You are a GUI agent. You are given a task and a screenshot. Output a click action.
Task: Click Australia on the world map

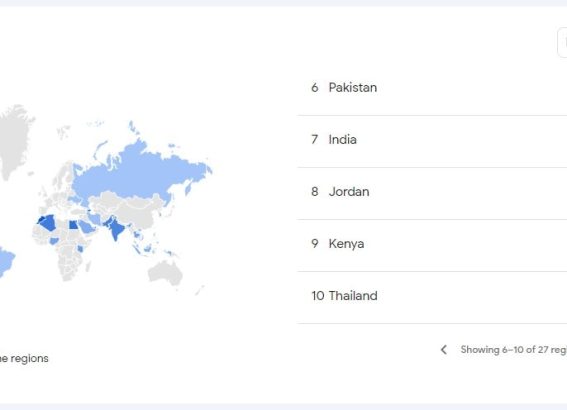(166, 272)
